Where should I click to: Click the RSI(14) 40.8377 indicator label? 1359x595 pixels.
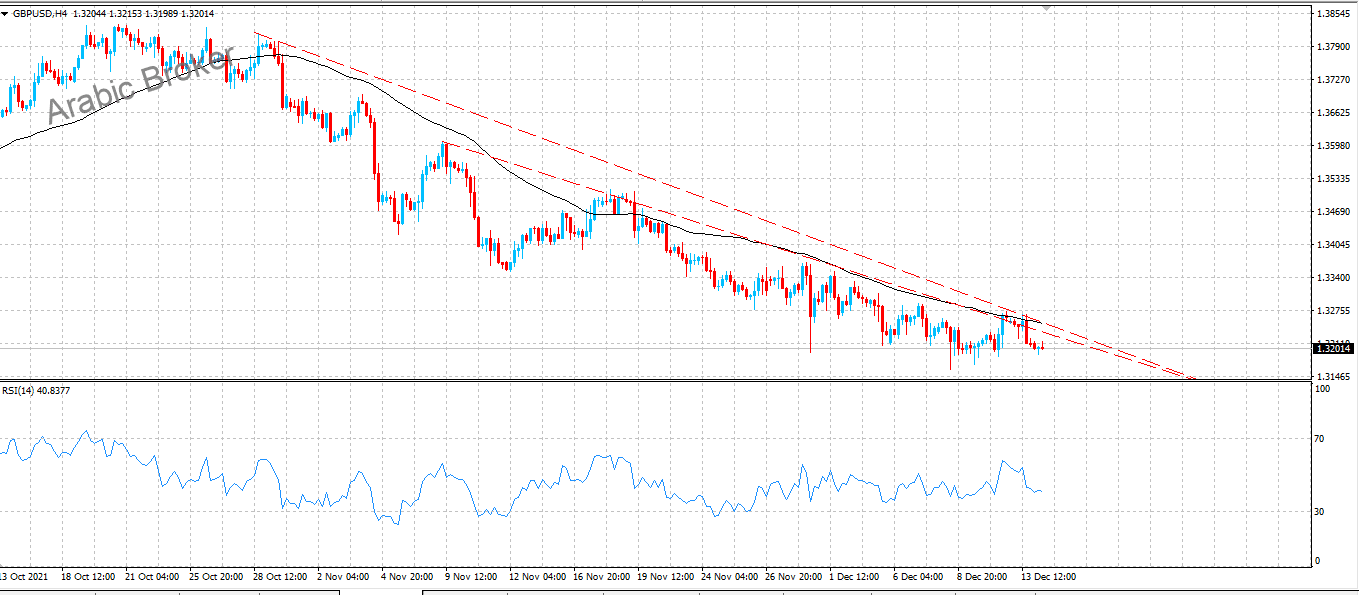[x=36, y=390]
